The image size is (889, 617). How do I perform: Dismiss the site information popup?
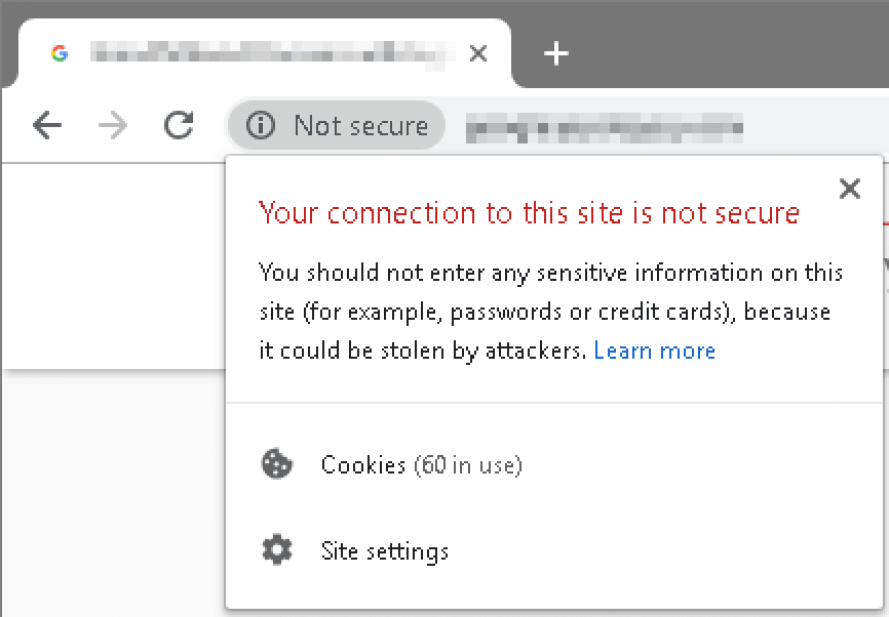[850, 189]
